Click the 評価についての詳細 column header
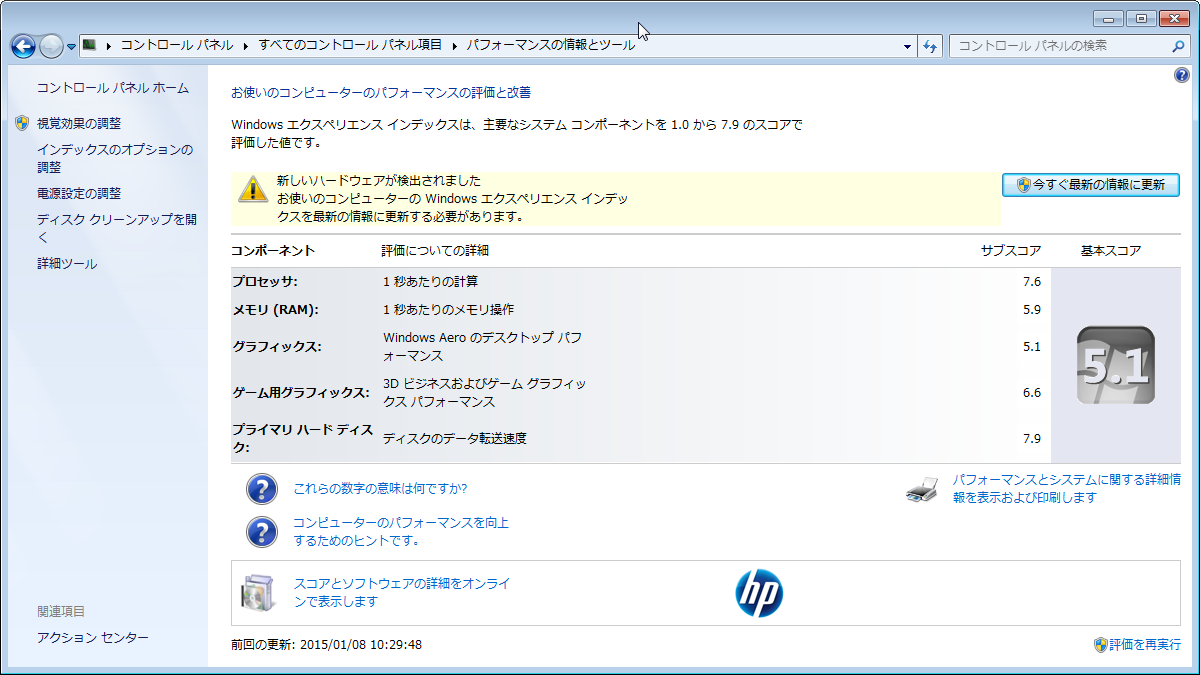The image size is (1200, 675). (435, 251)
